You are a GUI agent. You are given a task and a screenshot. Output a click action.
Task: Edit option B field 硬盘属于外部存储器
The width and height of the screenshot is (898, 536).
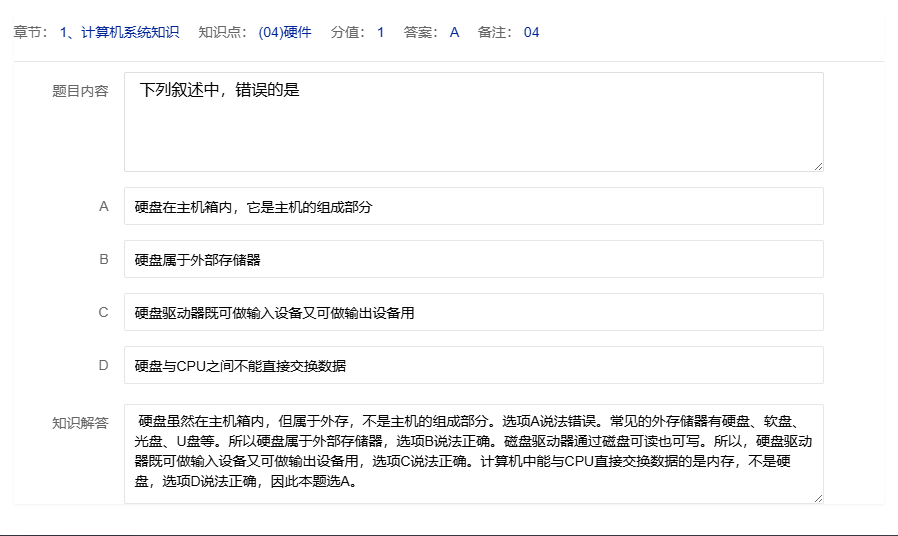click(473, 260)
